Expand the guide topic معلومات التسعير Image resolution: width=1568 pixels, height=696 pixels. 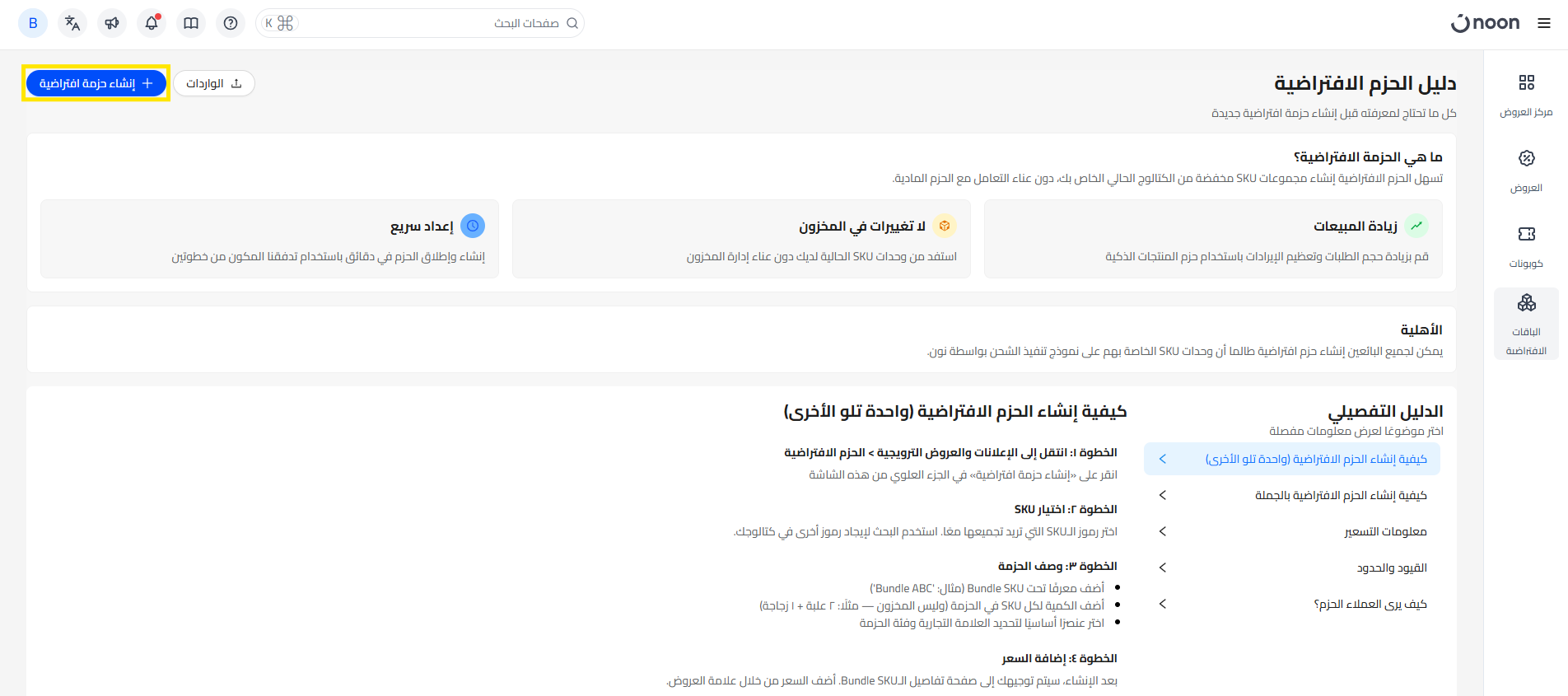(1292, 531)
